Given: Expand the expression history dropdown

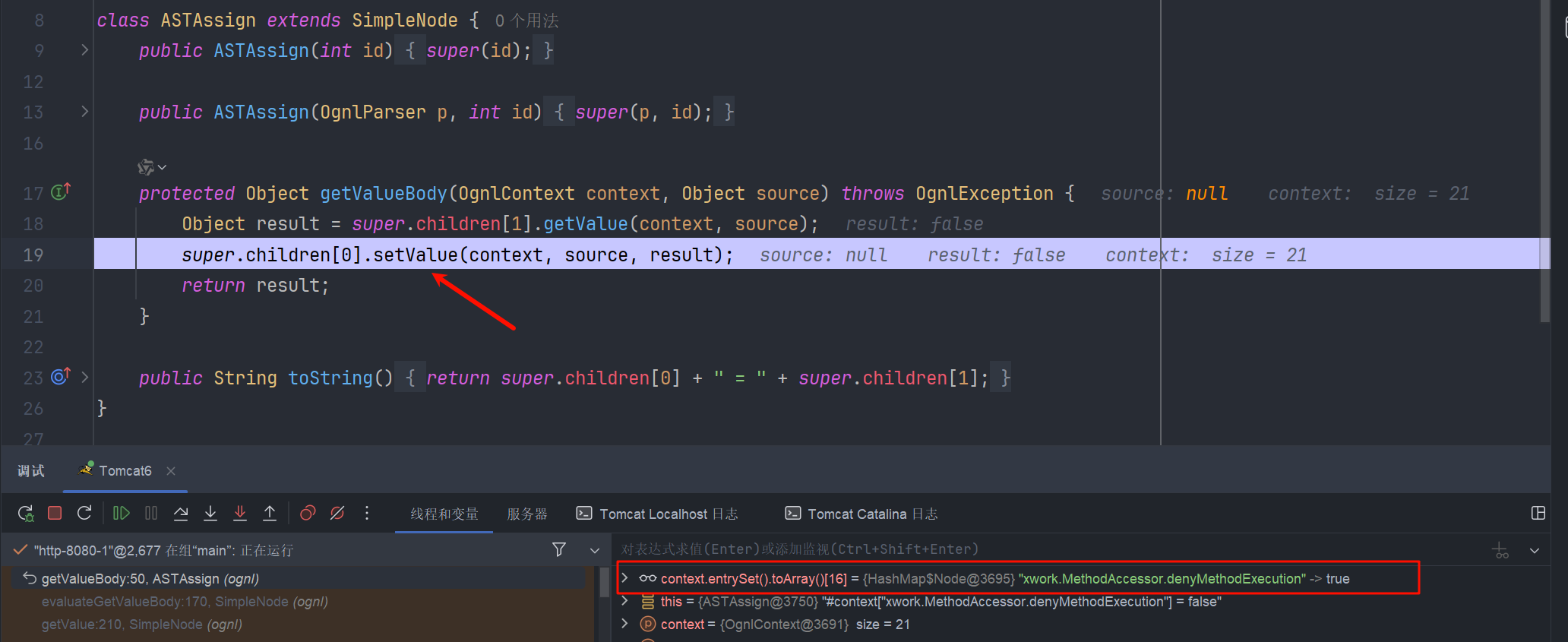Looking at the screenshot, I should 1535,550.
